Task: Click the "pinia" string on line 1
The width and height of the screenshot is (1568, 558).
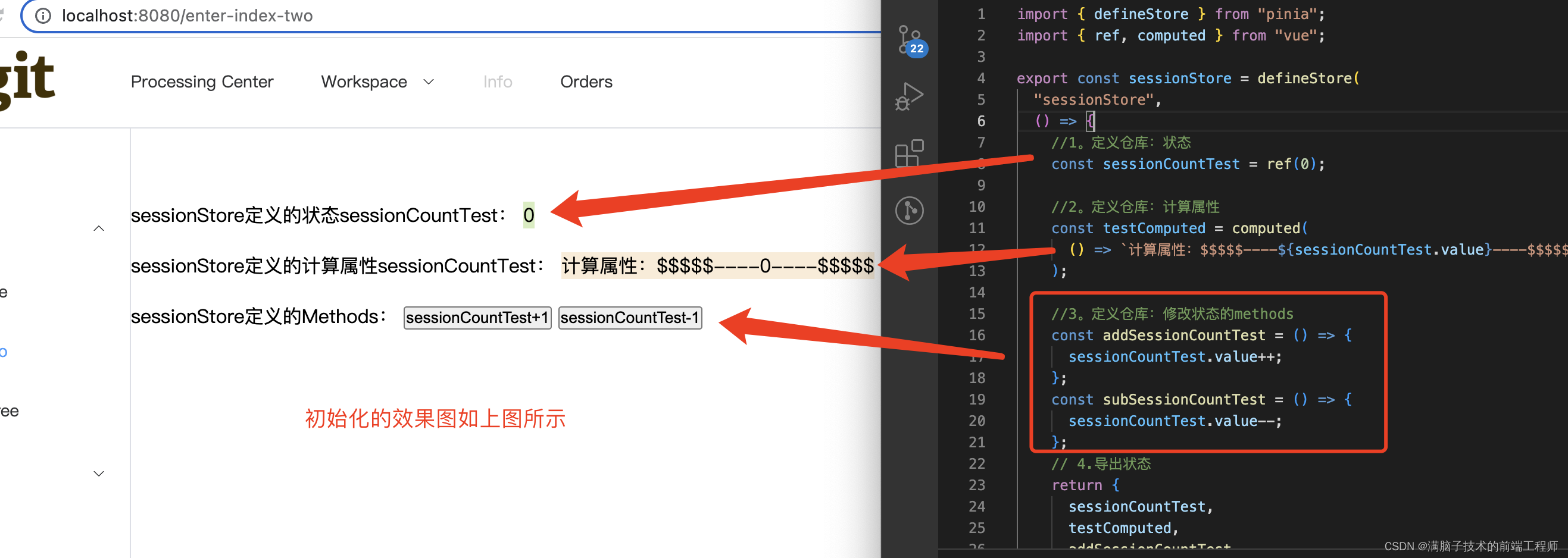Action: (x=1286, y=14)
